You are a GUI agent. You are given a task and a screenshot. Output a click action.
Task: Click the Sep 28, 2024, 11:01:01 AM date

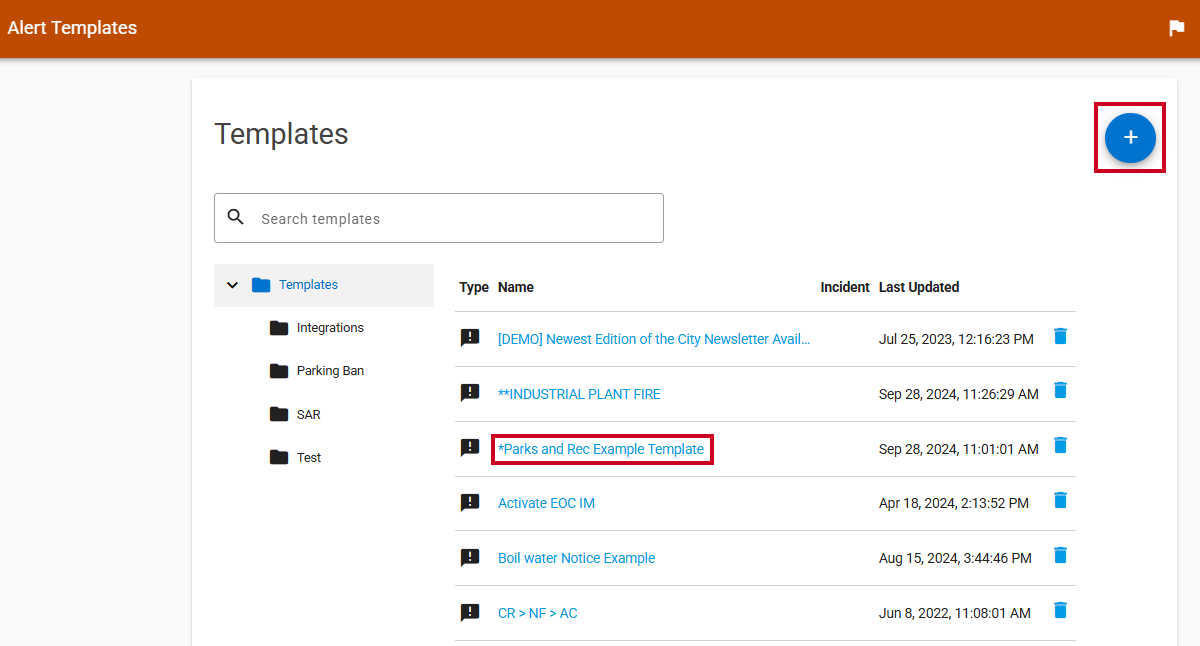point(958,449)
